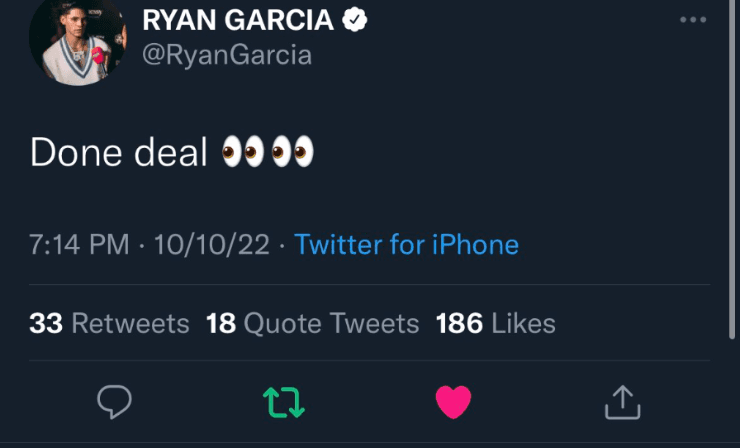This screenshot has width=740, height=448.
Task: Open the reply speech bubble icon
Action: (115, 402)
